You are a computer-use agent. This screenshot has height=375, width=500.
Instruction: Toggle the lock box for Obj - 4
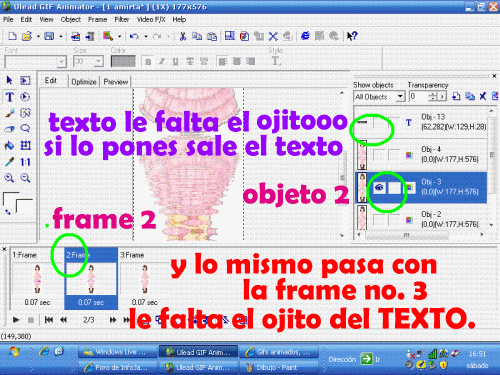[x=394, y=155]
